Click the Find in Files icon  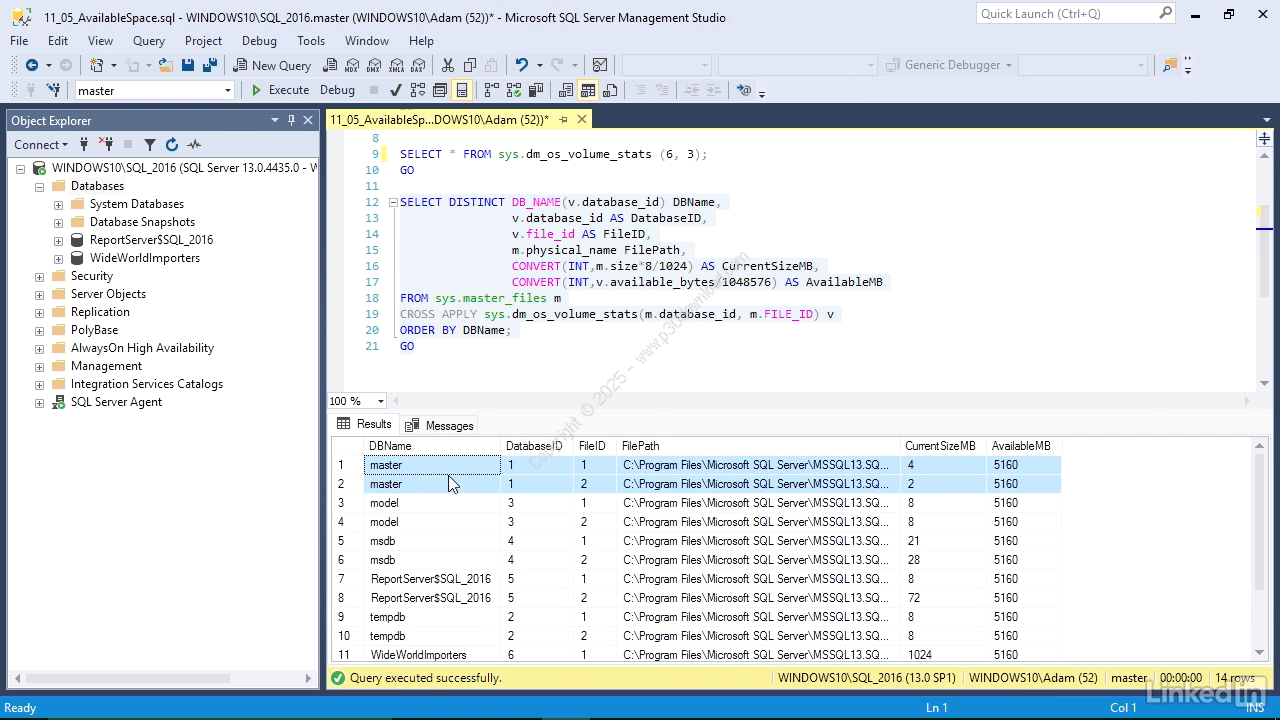click(x=1169, y=65)
